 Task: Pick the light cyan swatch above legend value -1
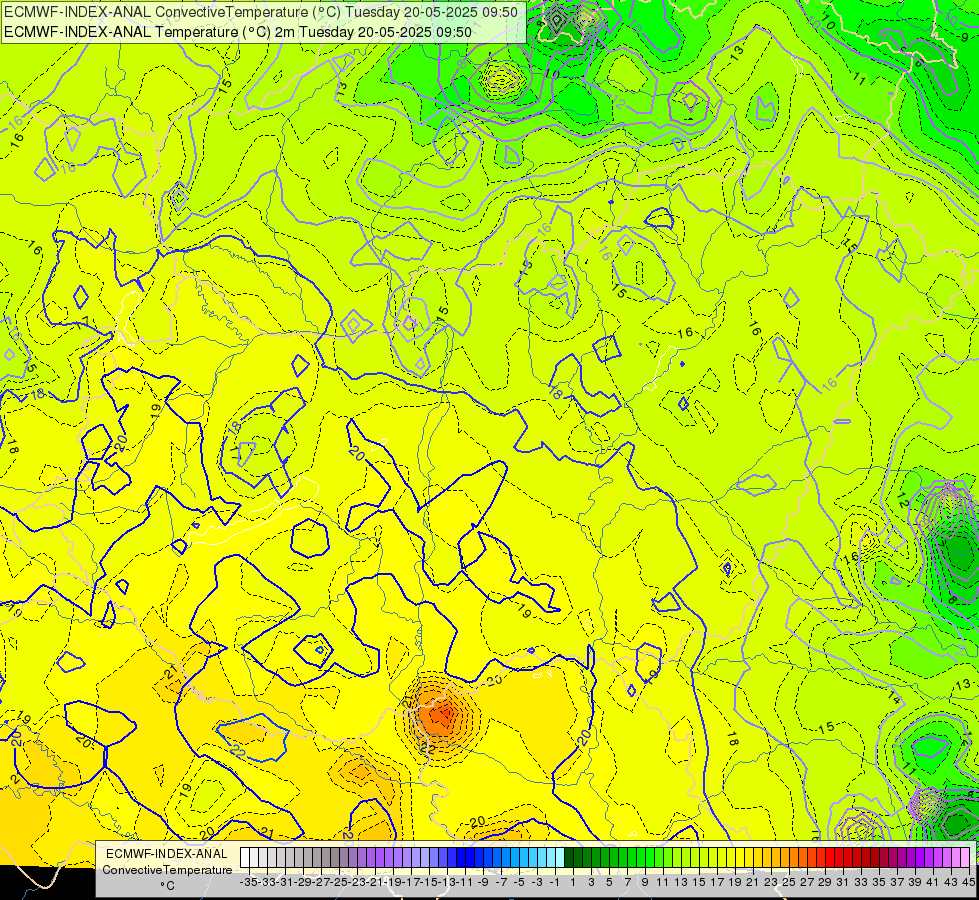[551, 858]
